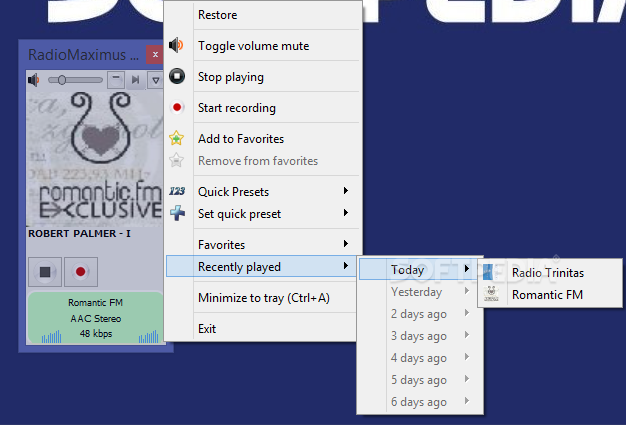Click the 48 kbps bitrate text
The image size is (626, 425).
point(96,333)
